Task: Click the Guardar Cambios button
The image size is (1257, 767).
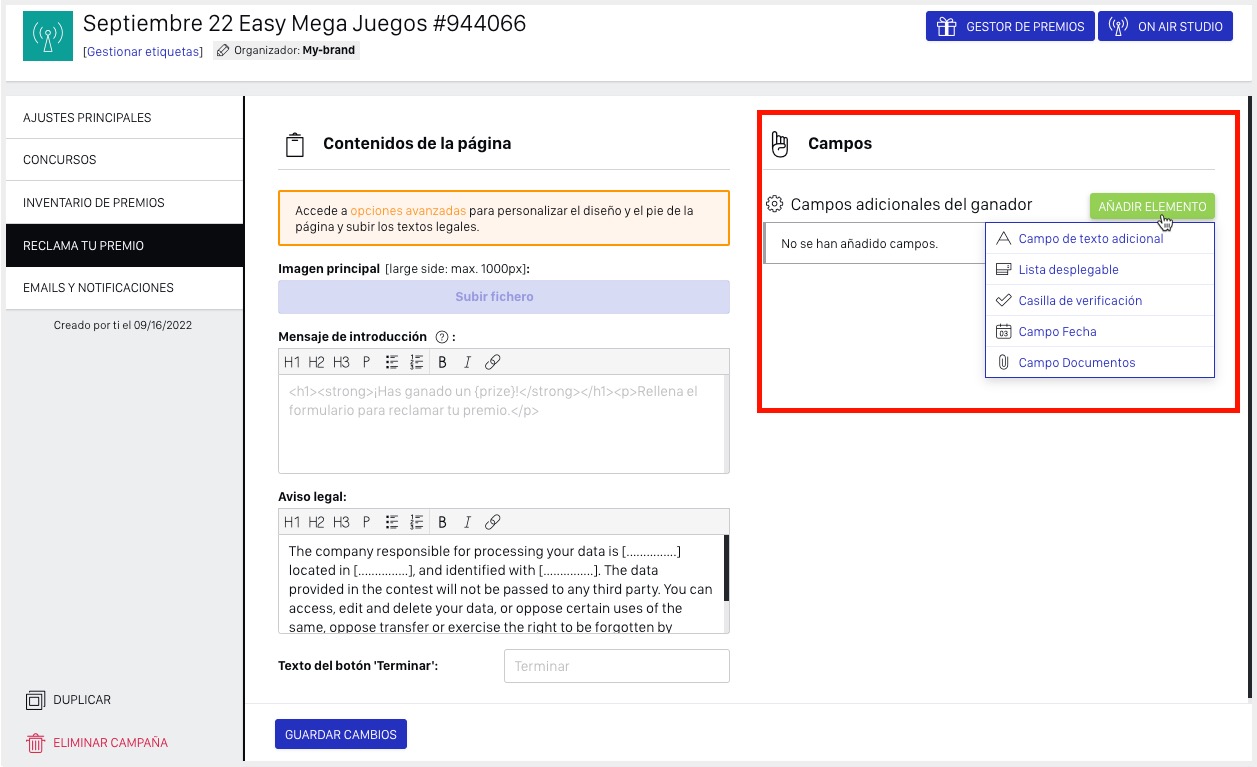Action: (x=340, y=734)
